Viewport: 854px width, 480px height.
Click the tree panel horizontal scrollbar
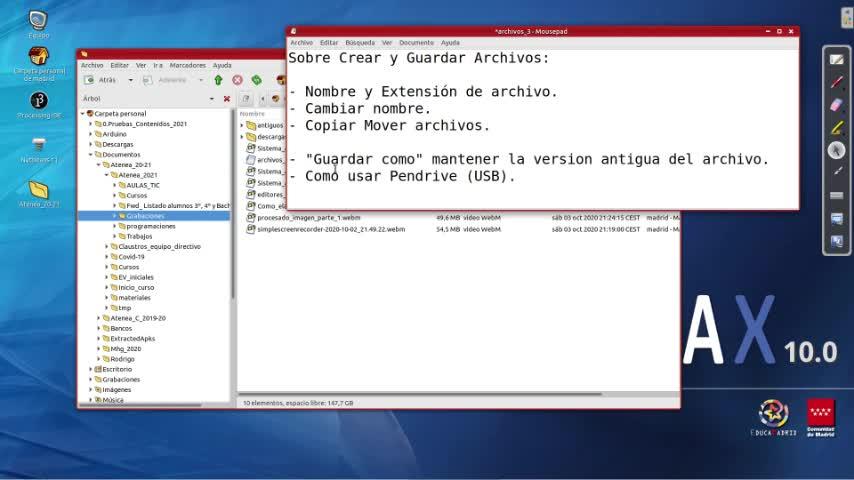(x=141, y=405)
